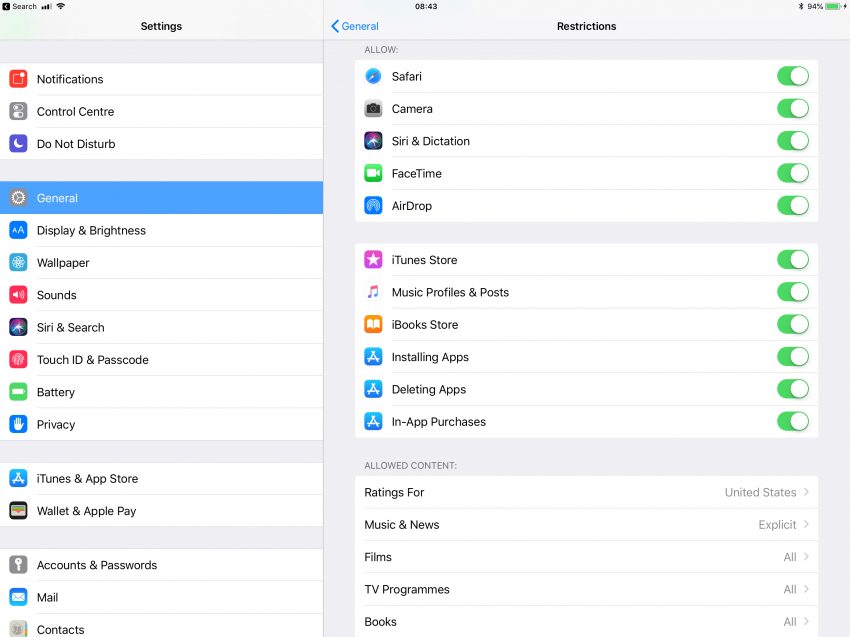850x637 pixels.
Task: Click the Notifications icon in the sidebar
Action: click(x=20, y=79)
